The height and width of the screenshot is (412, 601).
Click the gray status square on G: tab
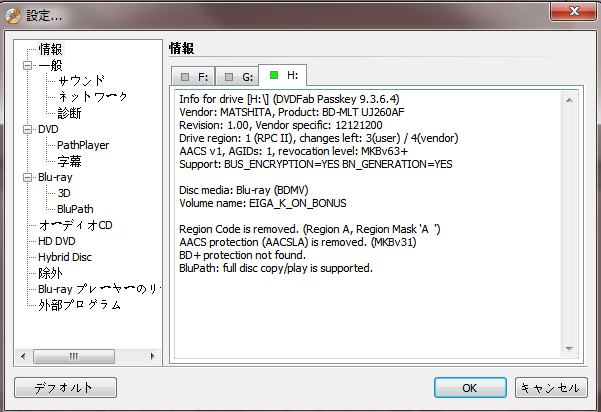[229, 77]
